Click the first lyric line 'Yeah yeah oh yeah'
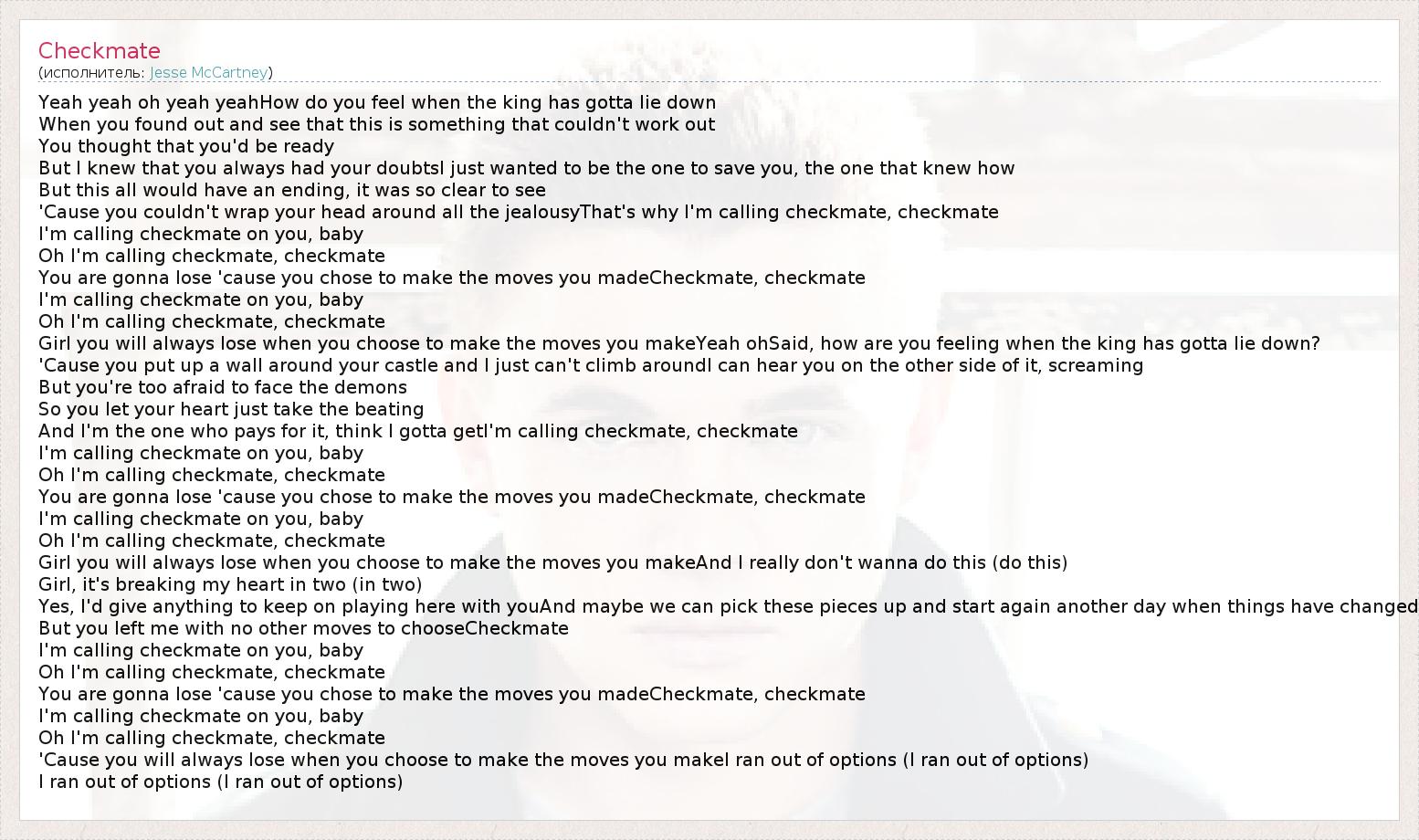The image size is (1419, 840). click(x=376, y=102)
